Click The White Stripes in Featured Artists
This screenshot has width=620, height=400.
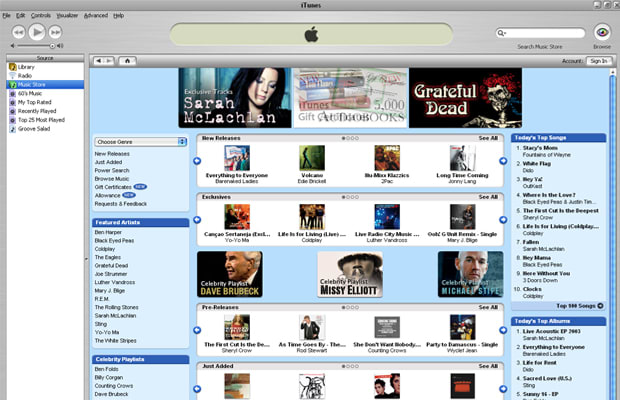click(x=115, y=341)
